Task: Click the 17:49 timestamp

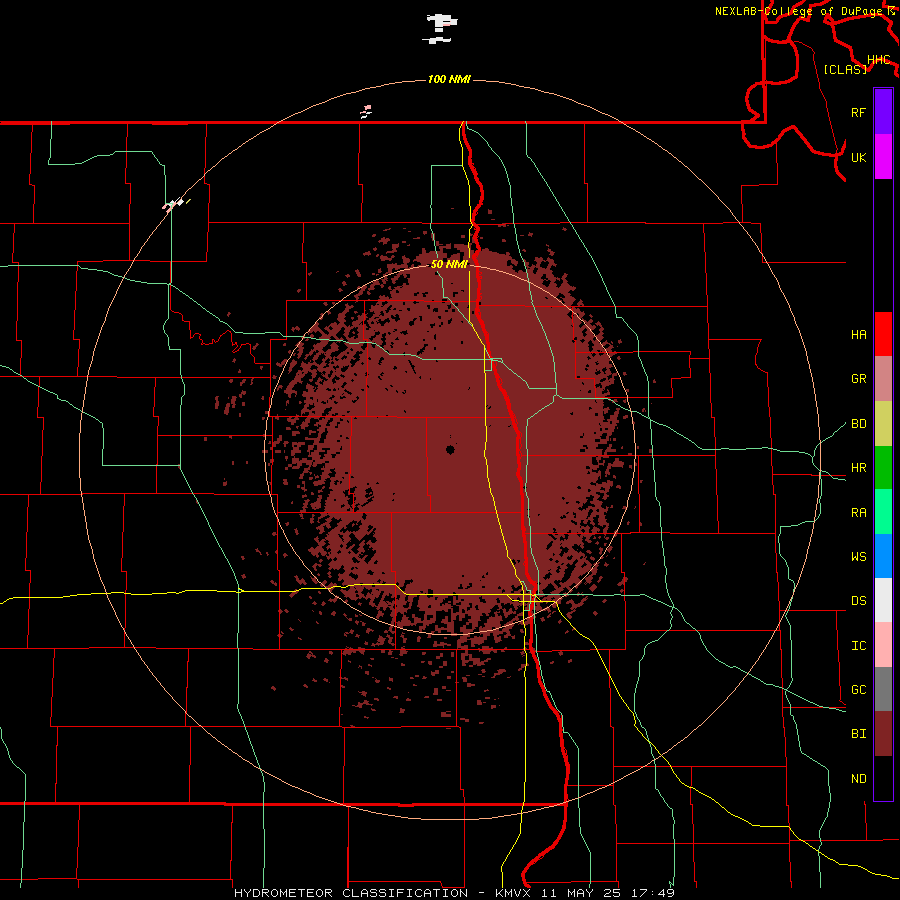Action: tap(655, 893)
